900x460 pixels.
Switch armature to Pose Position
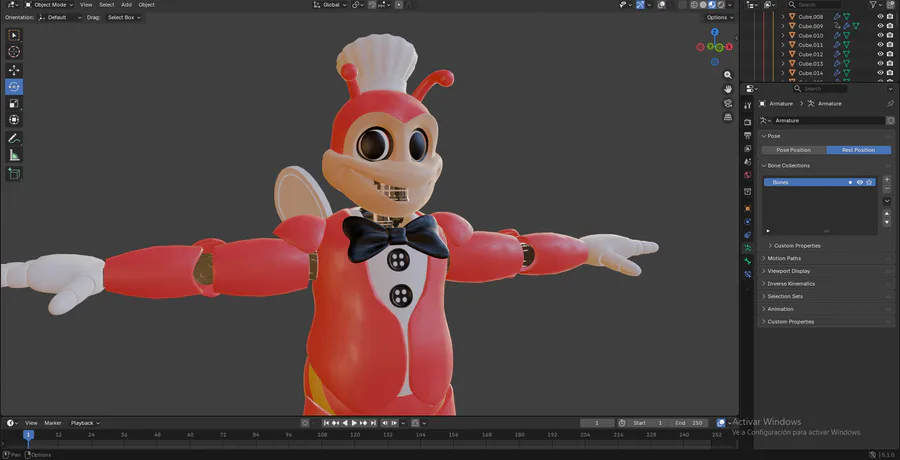coord(794,150)
